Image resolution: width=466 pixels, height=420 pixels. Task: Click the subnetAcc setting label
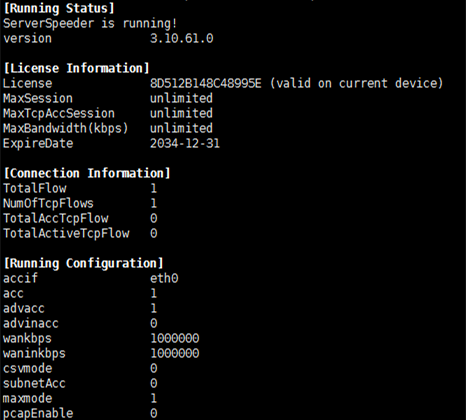point(34,383)
